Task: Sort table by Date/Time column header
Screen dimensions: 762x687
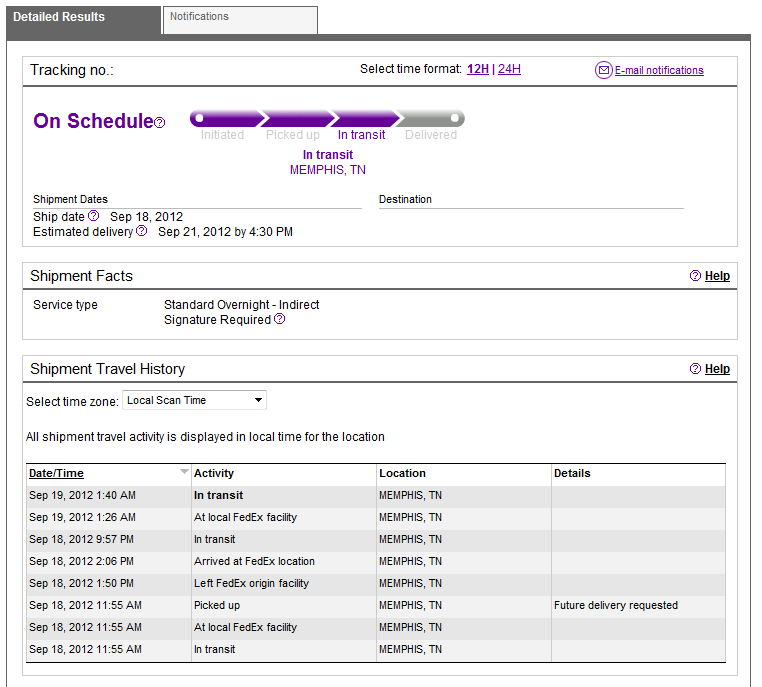Action: (x=56, y=473)
